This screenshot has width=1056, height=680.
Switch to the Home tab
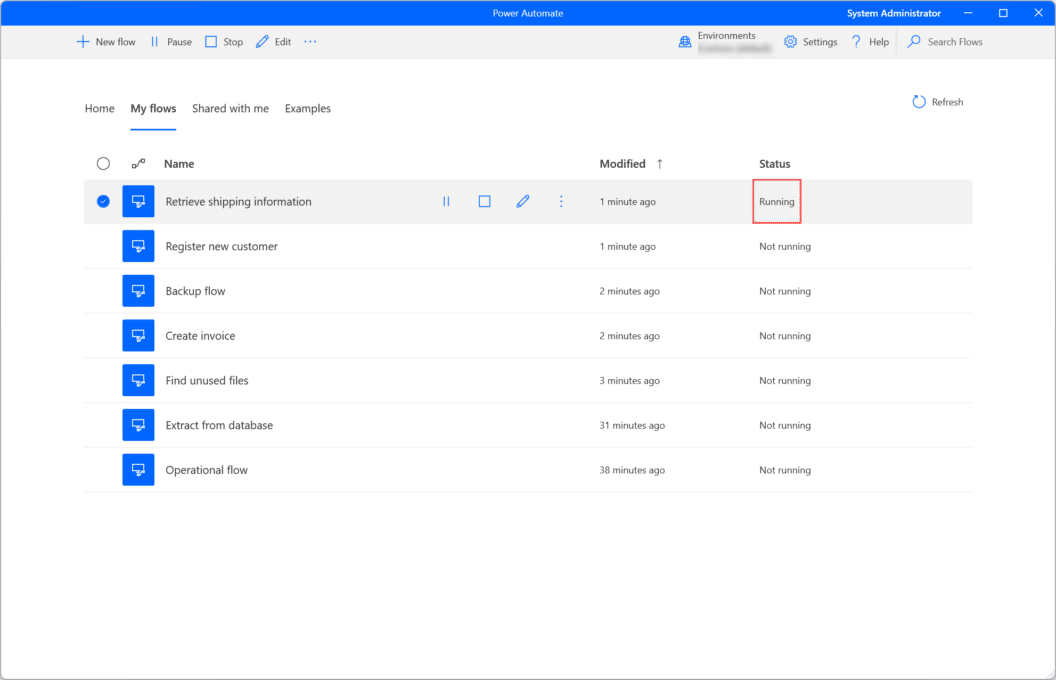click(100, 108)
